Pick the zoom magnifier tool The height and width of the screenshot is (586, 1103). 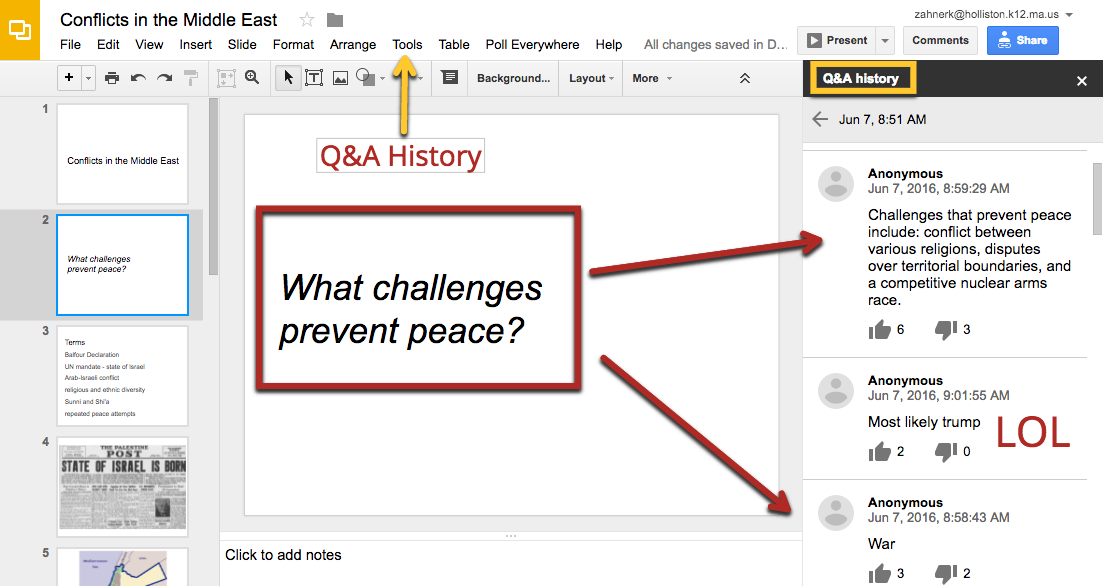(252, 77)
